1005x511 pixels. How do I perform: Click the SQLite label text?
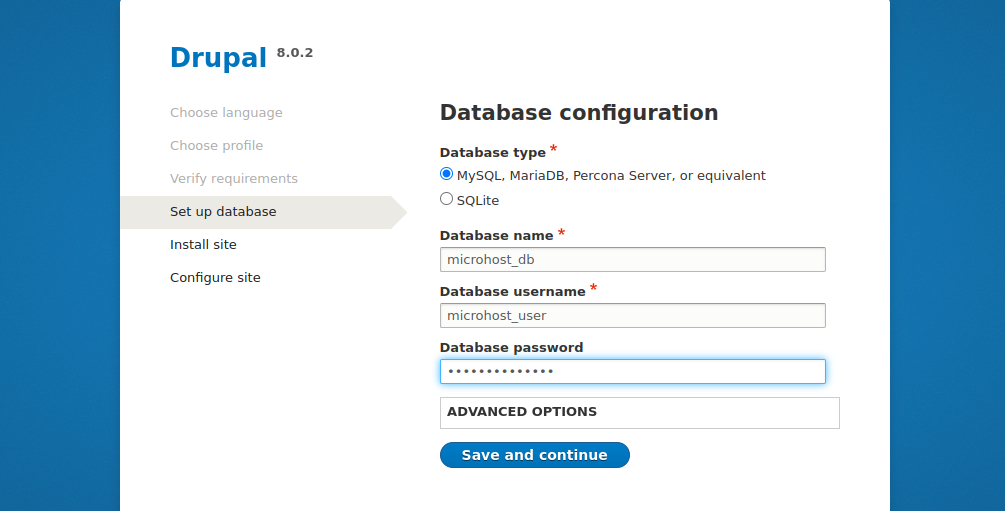pyautogui.click(x=478, y=200)
